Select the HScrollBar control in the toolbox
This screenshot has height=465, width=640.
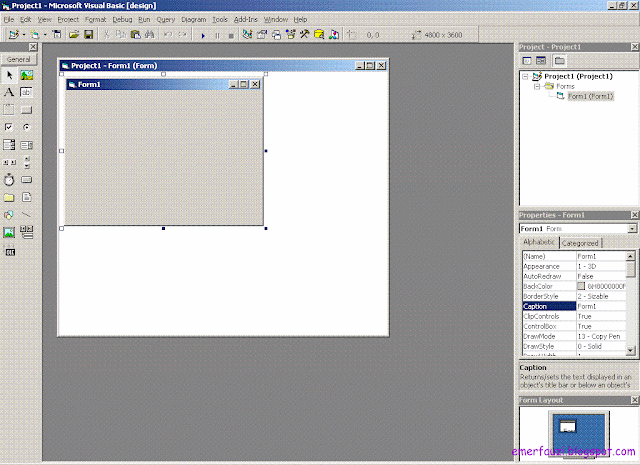(x=9, y=162)
